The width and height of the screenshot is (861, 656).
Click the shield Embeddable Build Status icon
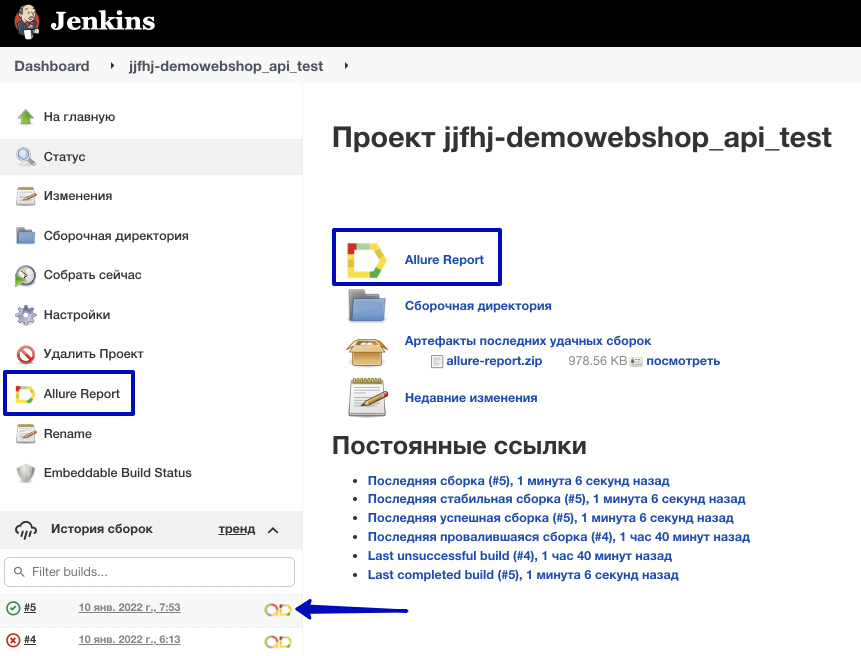coord(26,473)
